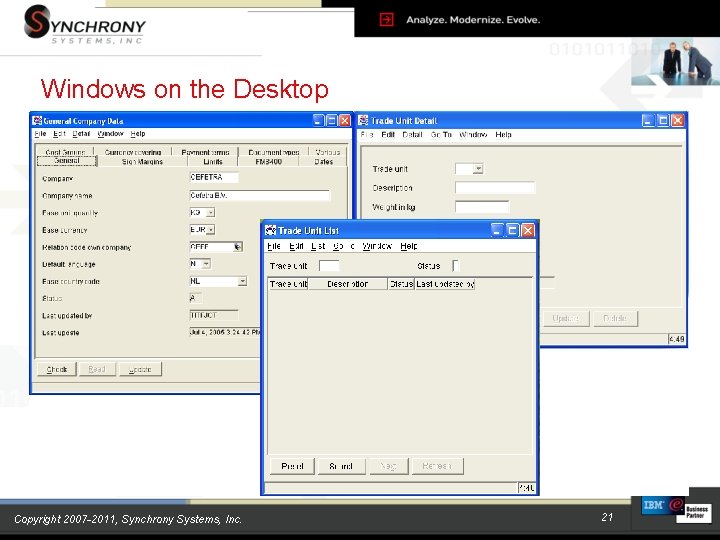Click the Last updated by column header
The width and height of the screenshot is (720, 540).
445,284
